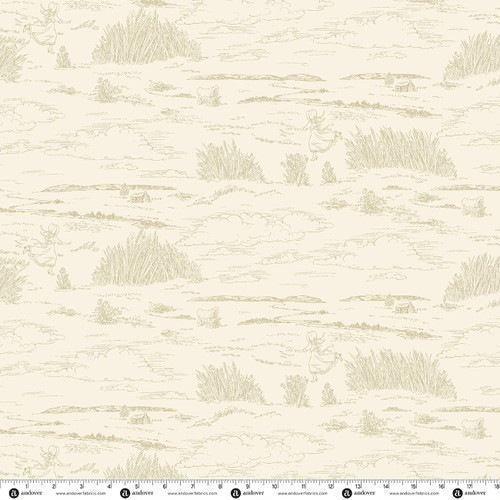Image resolution: width=500 pixels, height=500 pixels.
Task: Click the ruler number 16
Action: click(441, 486)
